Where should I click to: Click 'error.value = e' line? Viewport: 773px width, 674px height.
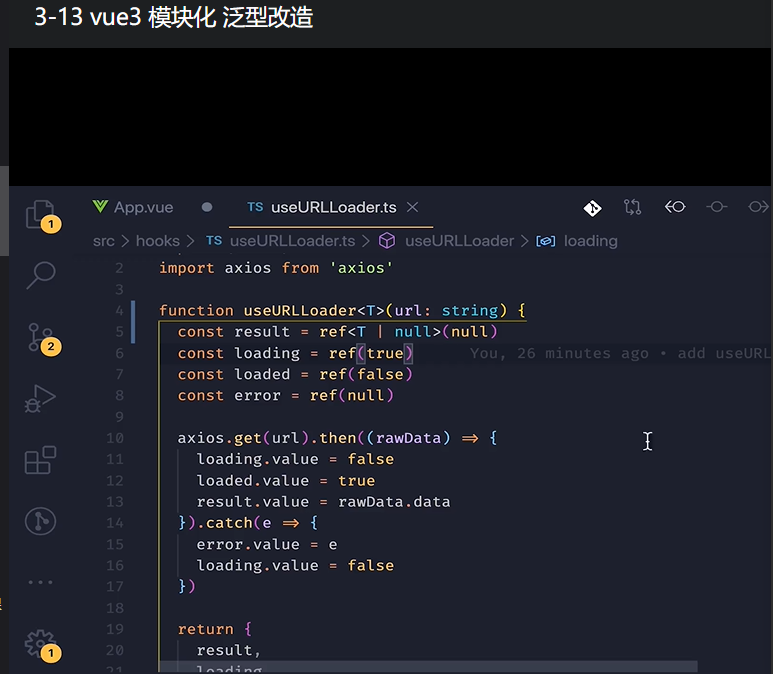267,544
